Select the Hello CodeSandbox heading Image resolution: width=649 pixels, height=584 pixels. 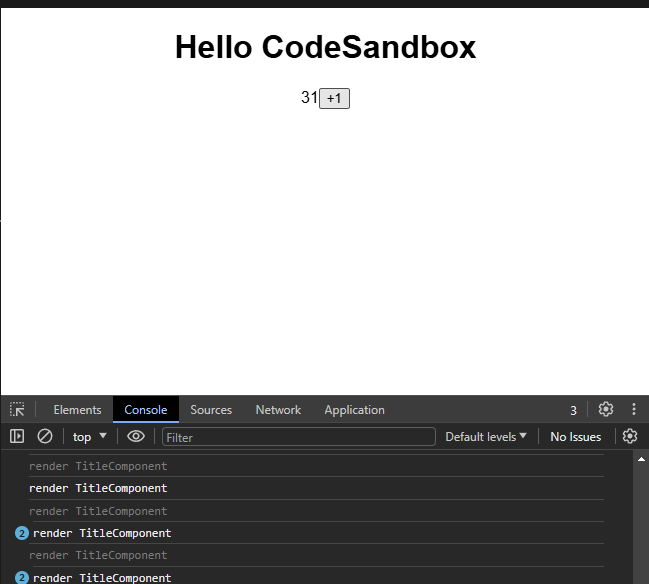tap(325, 47)
